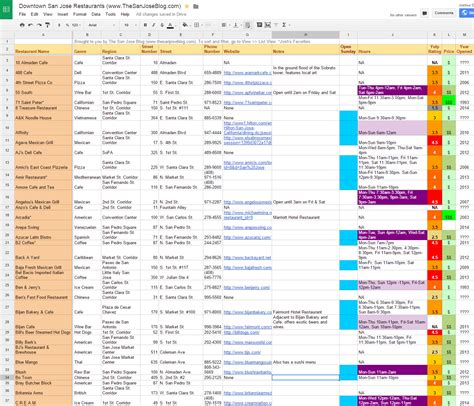Redo the last action
The image size is (474, 406).
(x=39, y=25)
